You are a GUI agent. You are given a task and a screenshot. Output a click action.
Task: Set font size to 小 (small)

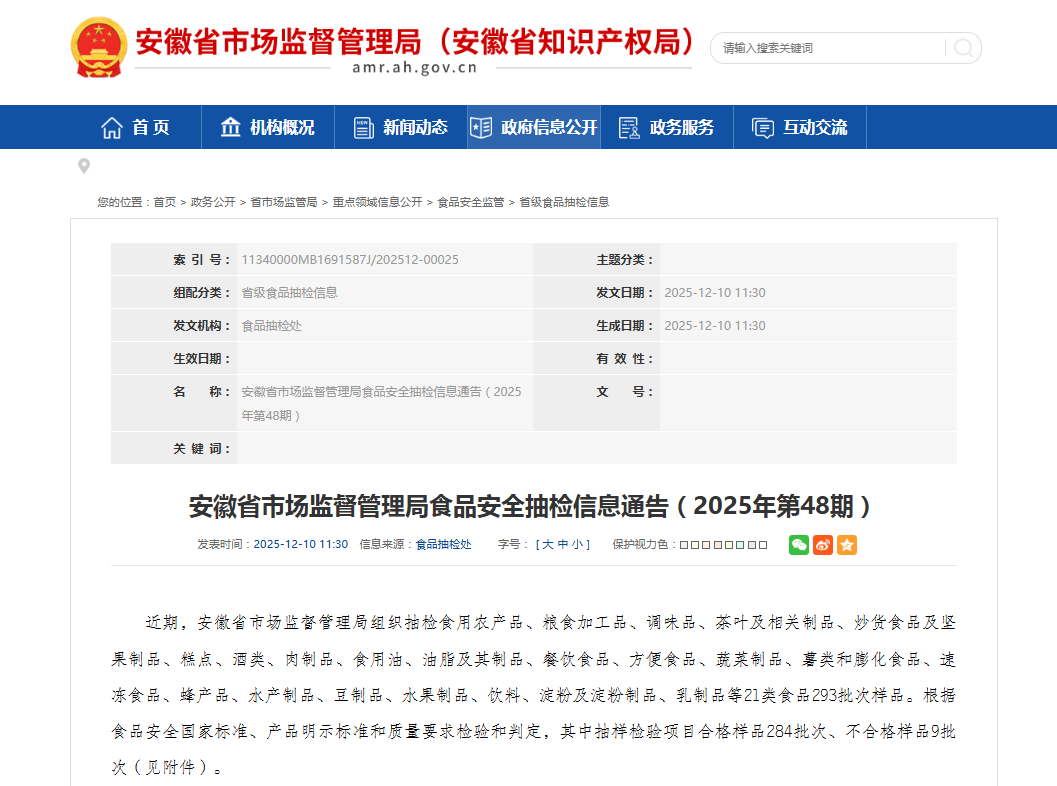[578, 545]
